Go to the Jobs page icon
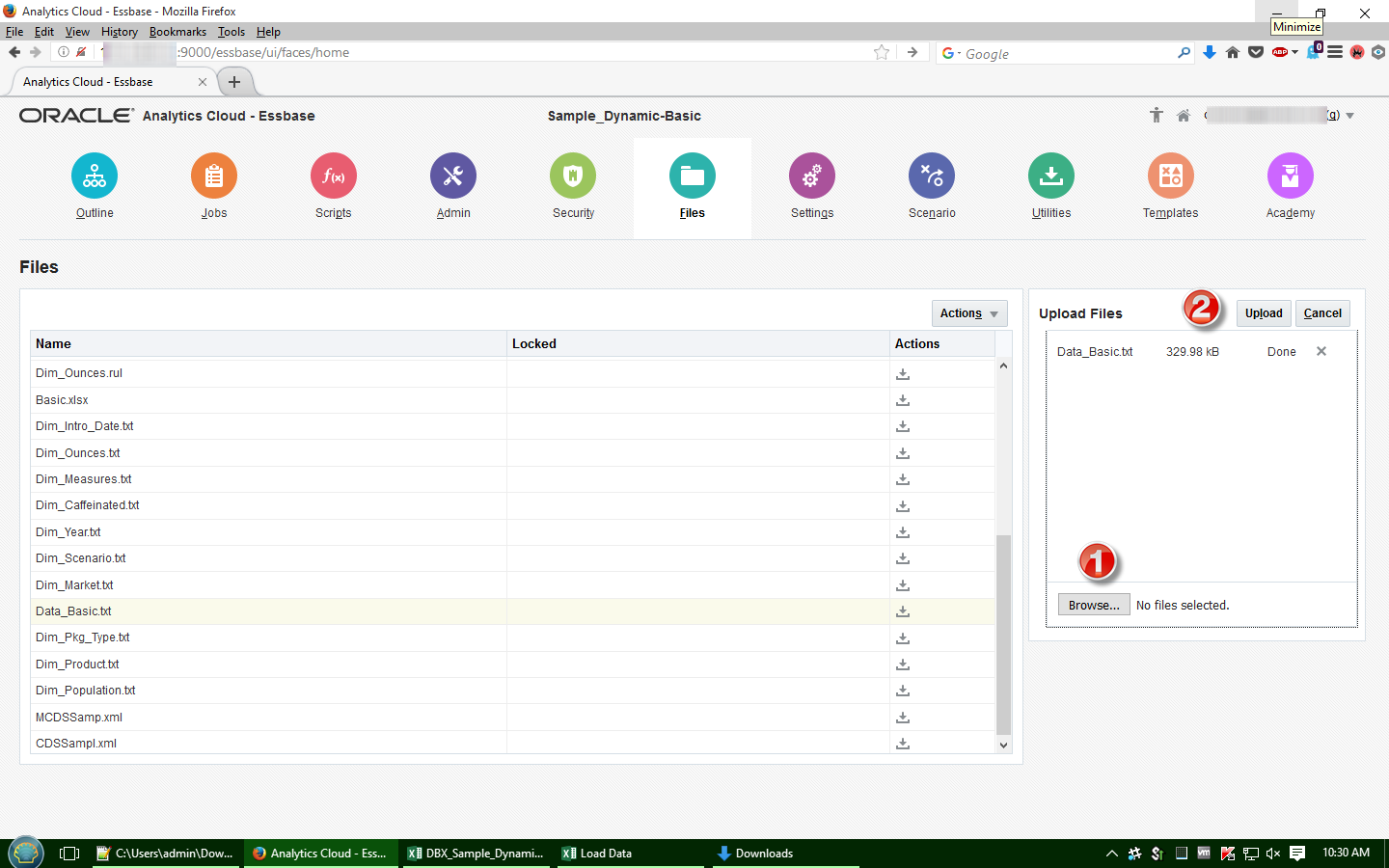Screen dimensions: 1389x868 click(214, 176)
